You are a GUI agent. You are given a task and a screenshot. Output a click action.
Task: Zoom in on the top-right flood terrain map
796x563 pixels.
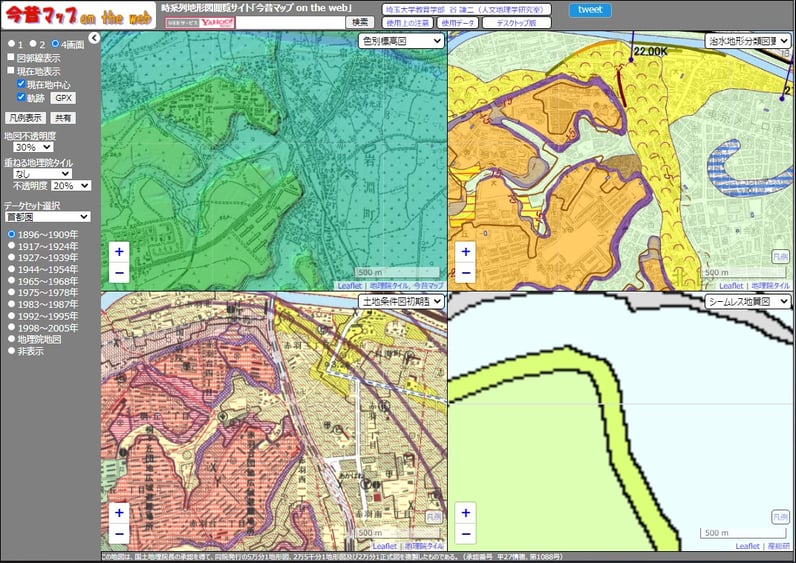[x=466, y=251]
